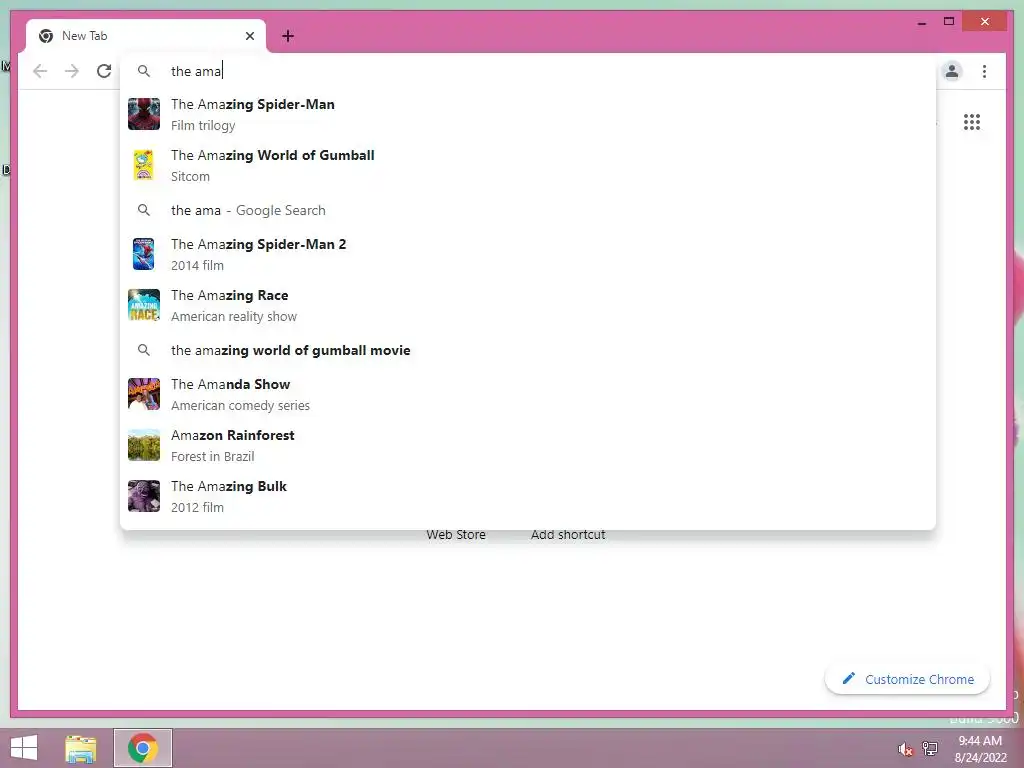Choose the Amazon Rainforest suggestion
1024x768 pixels.
coord(528,445)
